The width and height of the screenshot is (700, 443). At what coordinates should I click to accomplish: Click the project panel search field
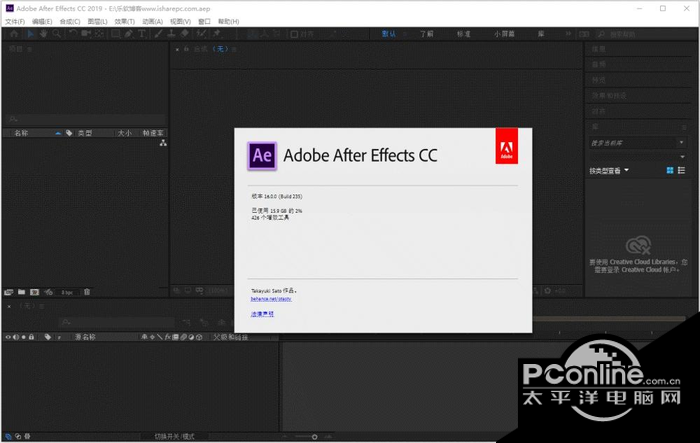click(x=87, y=119)
